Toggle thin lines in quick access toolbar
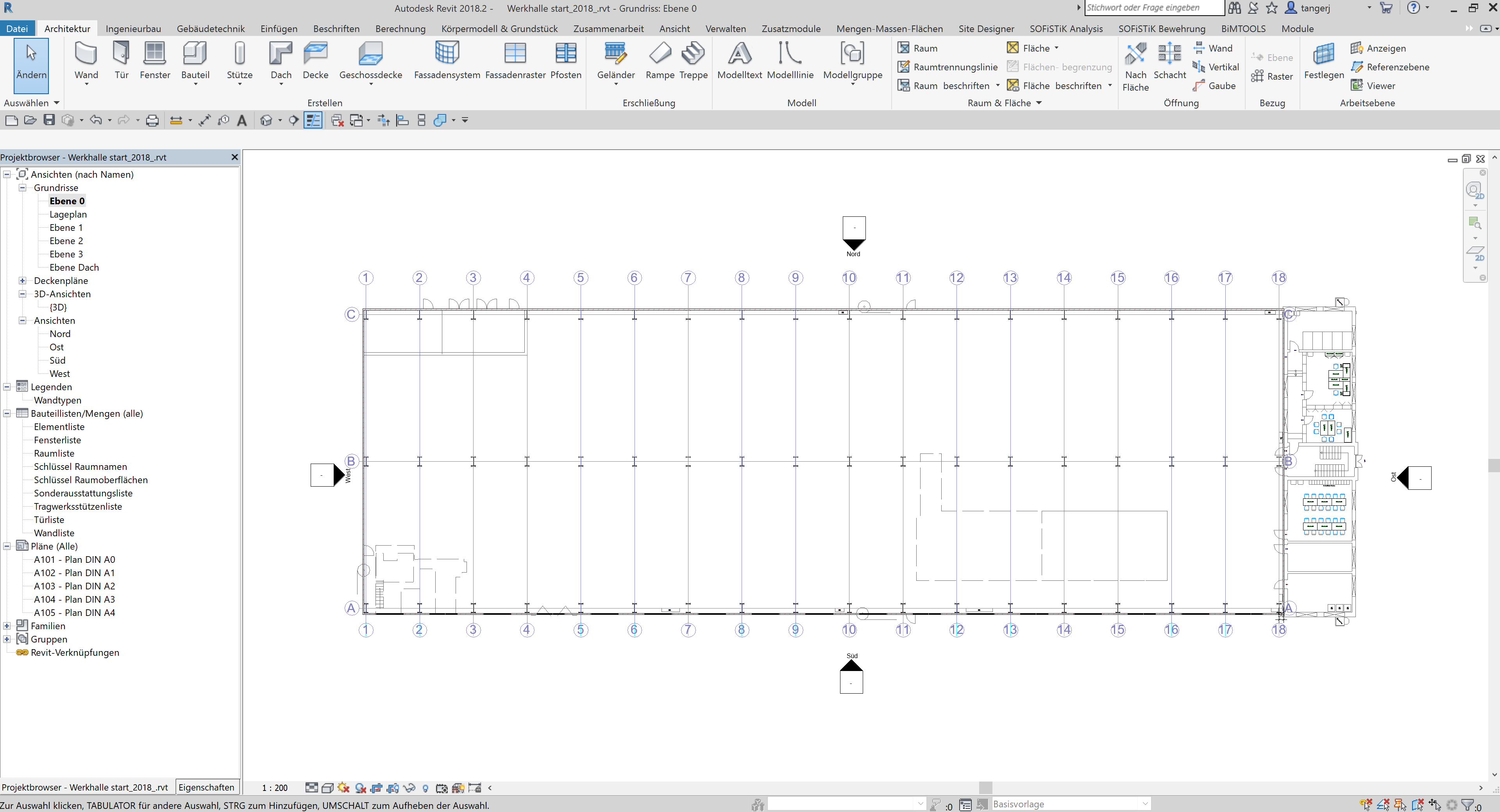Image resolution: width=1500 pixels, height=812 pixels. pos(313,120)
